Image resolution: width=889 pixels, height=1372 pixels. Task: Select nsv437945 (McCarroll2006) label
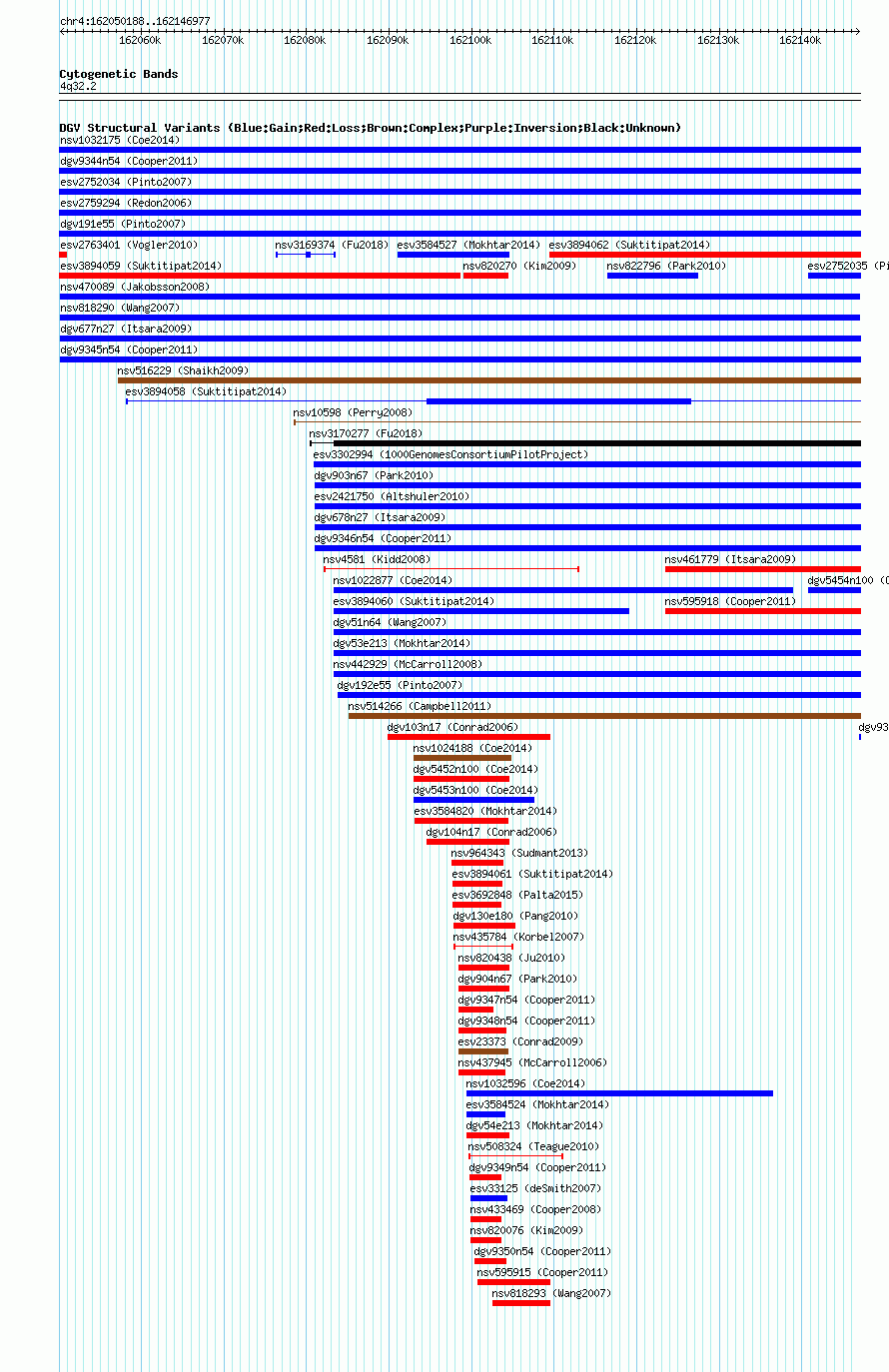[x=533, y=1062]
